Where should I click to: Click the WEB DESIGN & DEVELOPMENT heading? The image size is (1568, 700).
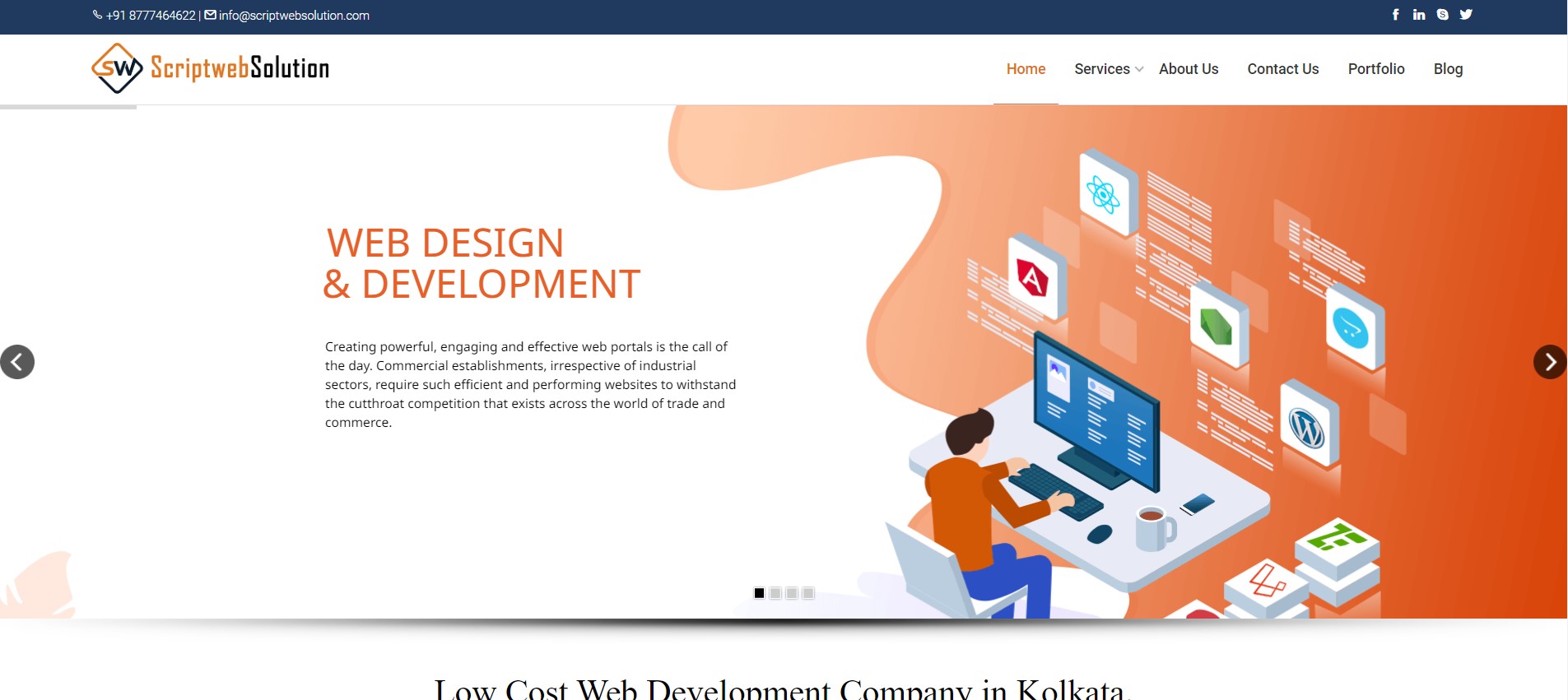click(x=482, y=263)
